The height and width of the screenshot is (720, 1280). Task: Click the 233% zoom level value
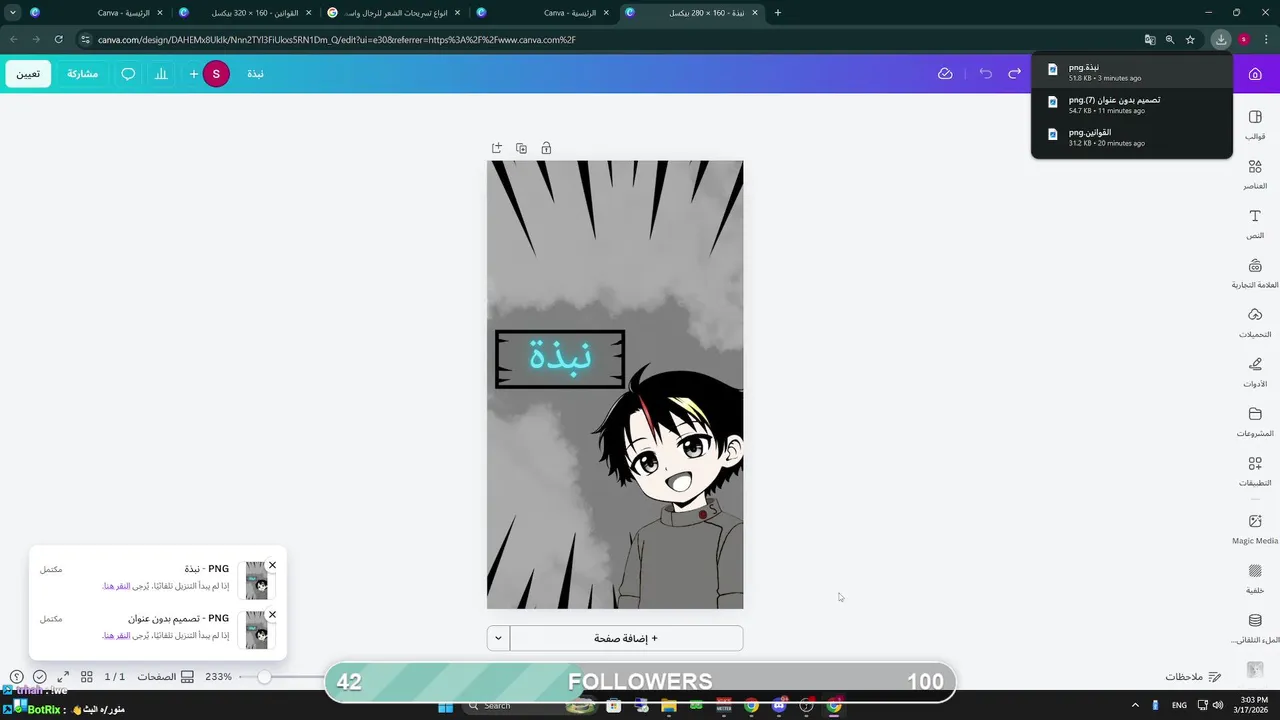218,677
